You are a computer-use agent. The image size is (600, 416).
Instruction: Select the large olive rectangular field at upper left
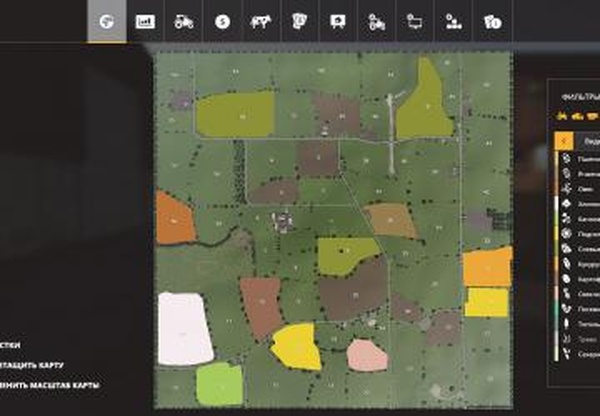[x=236, y=114]
